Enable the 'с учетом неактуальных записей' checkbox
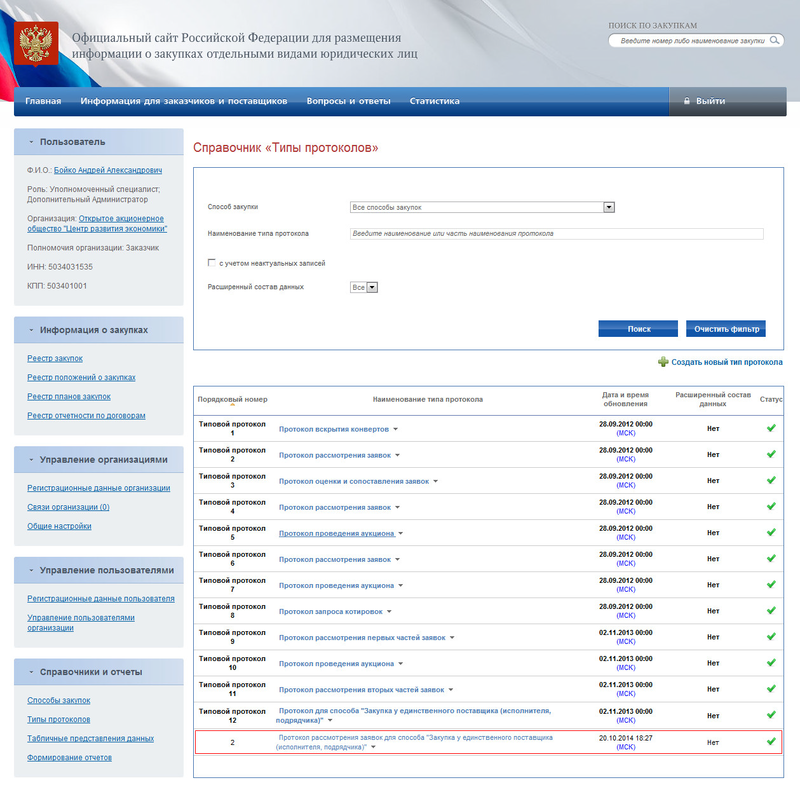This screenshot has width=800, height=785. tap(211, 263)
